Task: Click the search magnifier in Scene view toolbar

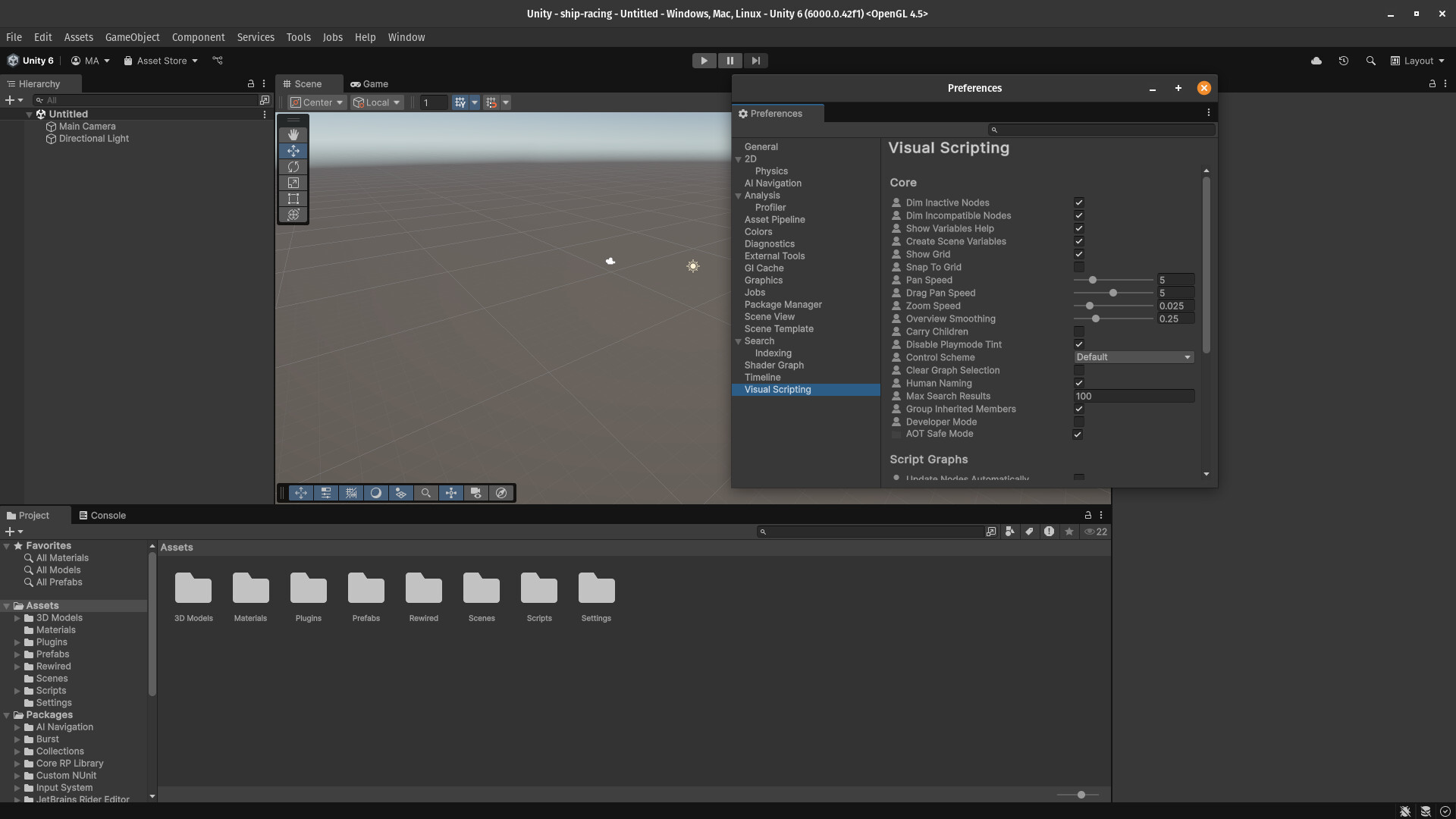Action: tap(425, 493)
